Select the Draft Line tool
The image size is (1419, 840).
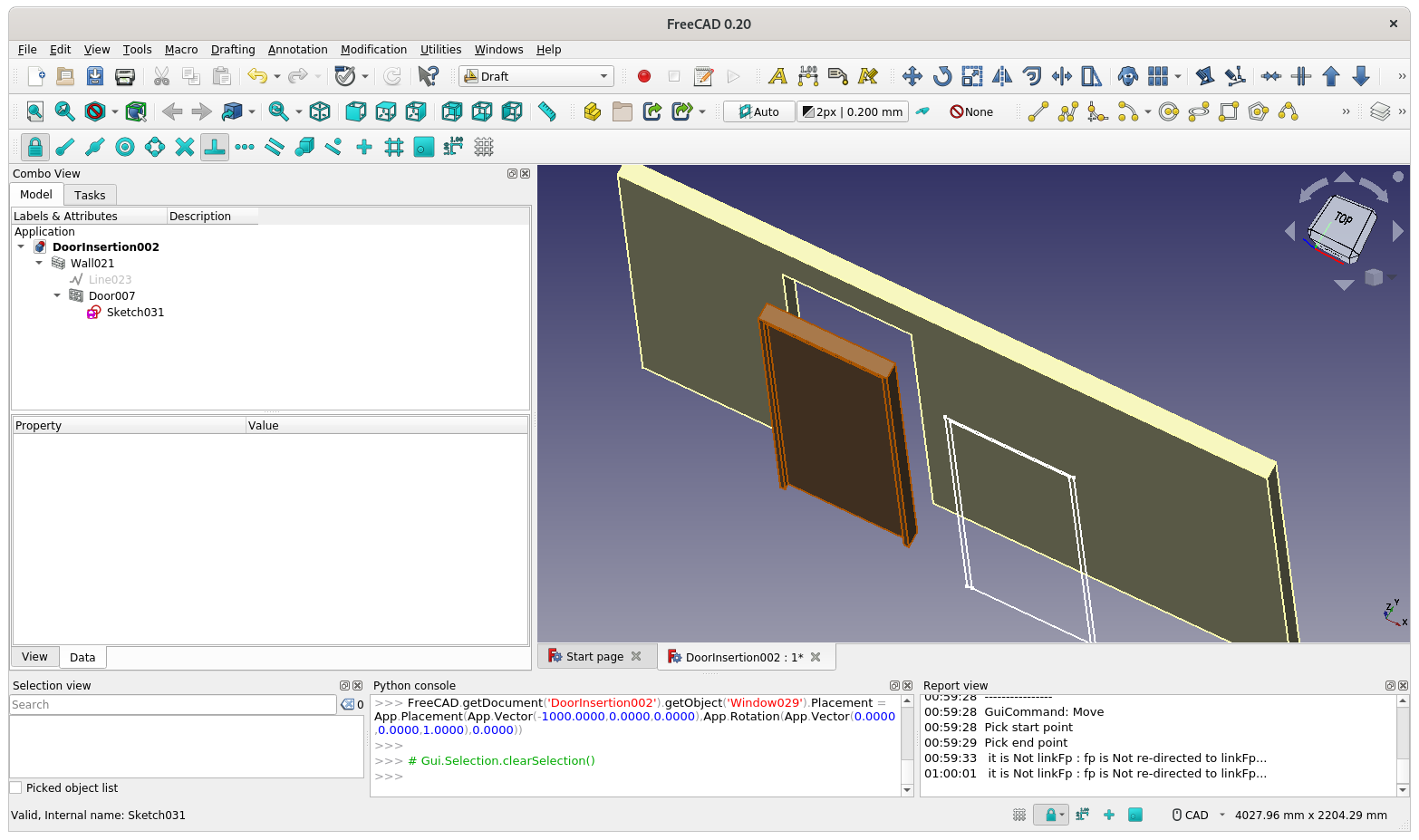[1038, 111]
